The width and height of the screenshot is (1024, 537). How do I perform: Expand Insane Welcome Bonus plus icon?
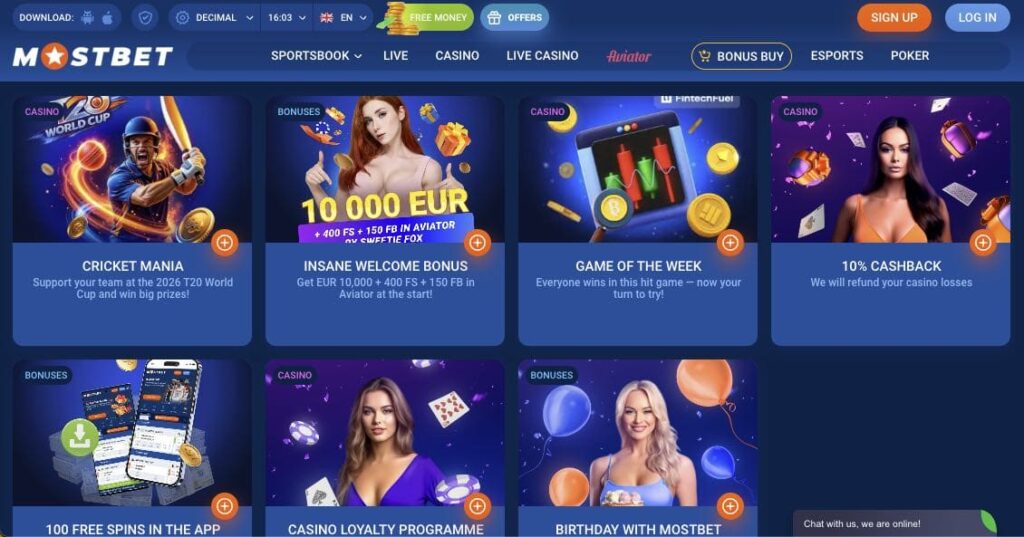[477, 243]
